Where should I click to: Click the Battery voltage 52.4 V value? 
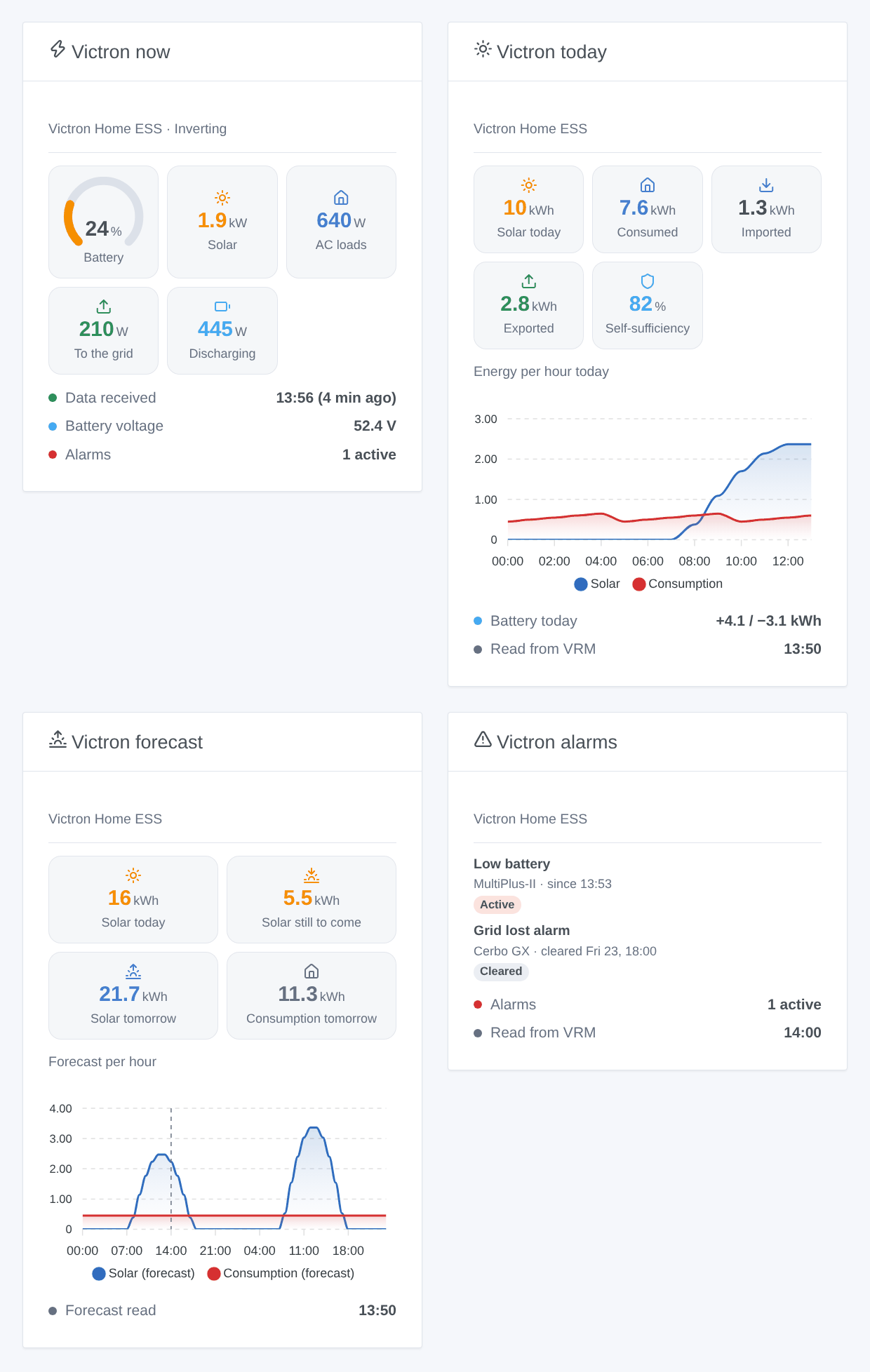375,426
